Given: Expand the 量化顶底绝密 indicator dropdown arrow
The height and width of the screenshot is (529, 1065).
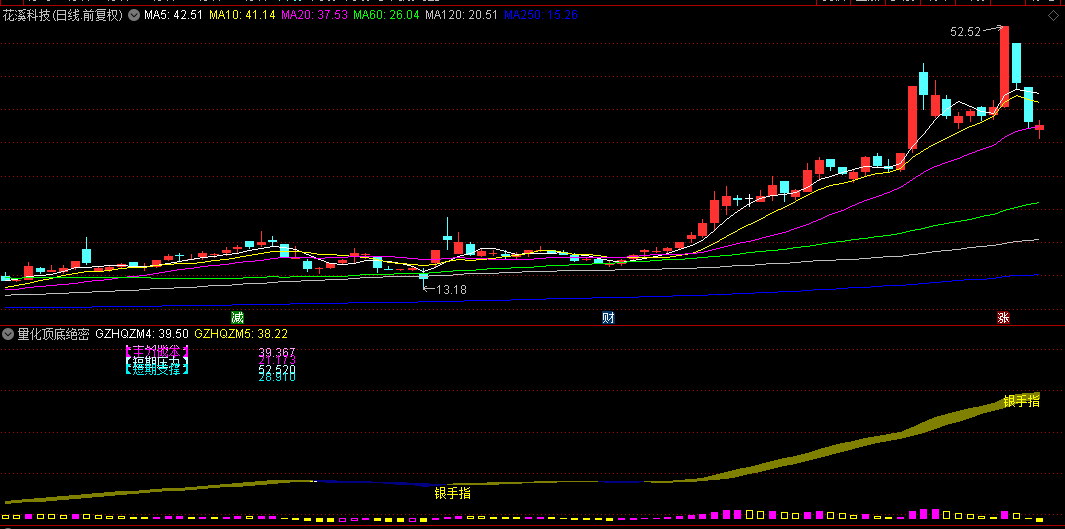Looking at the screenshot, I should [x=8, y=334].
